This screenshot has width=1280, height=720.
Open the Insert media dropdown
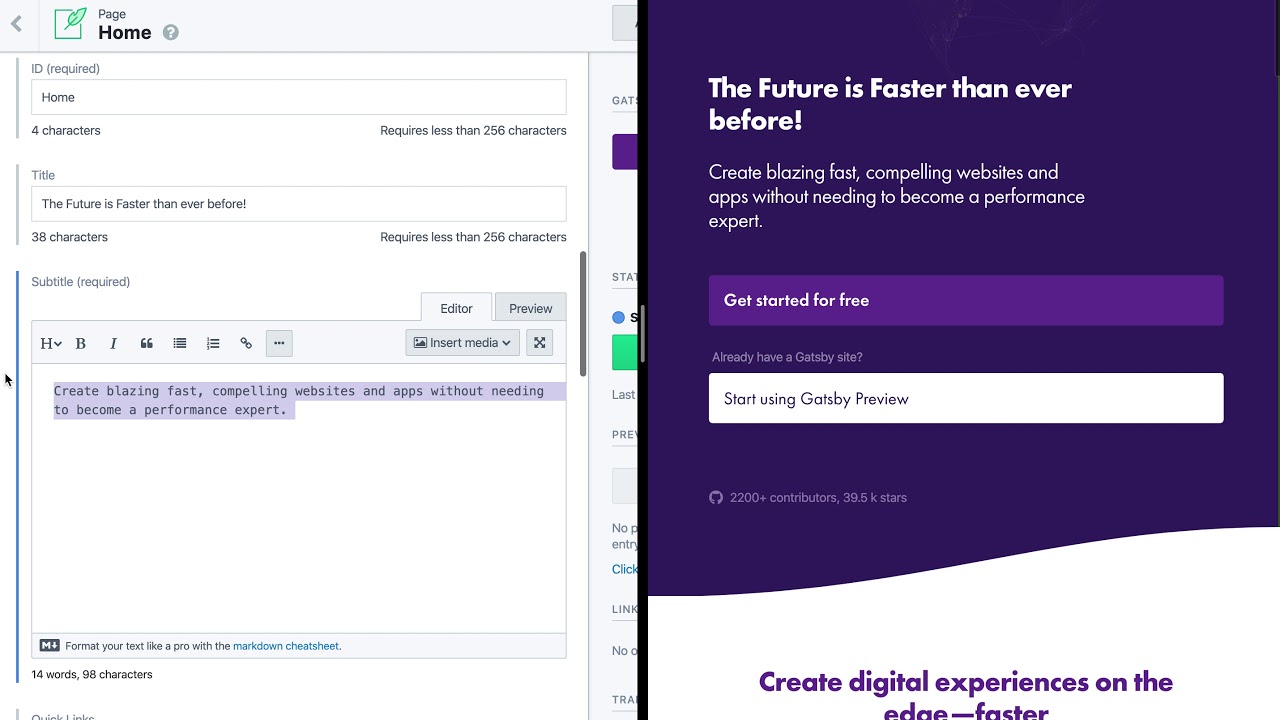pos(462,343)
